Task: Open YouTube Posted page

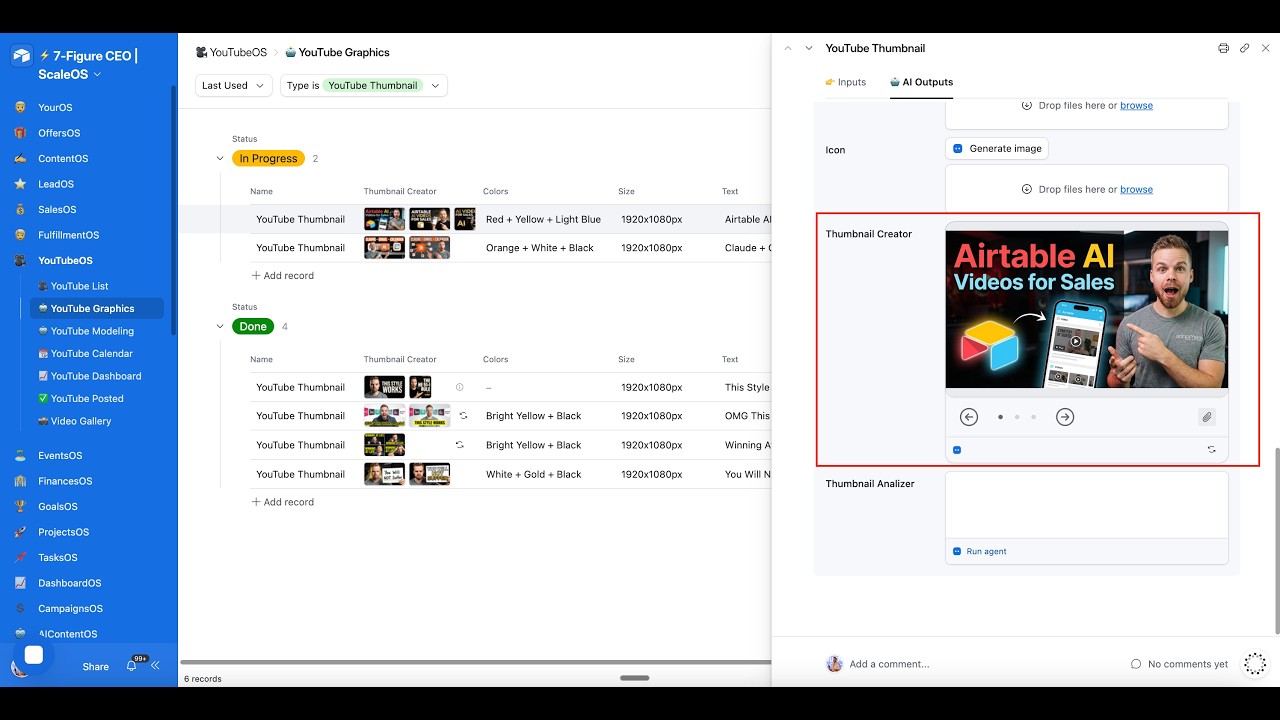Action: click(x=87, y=398)
